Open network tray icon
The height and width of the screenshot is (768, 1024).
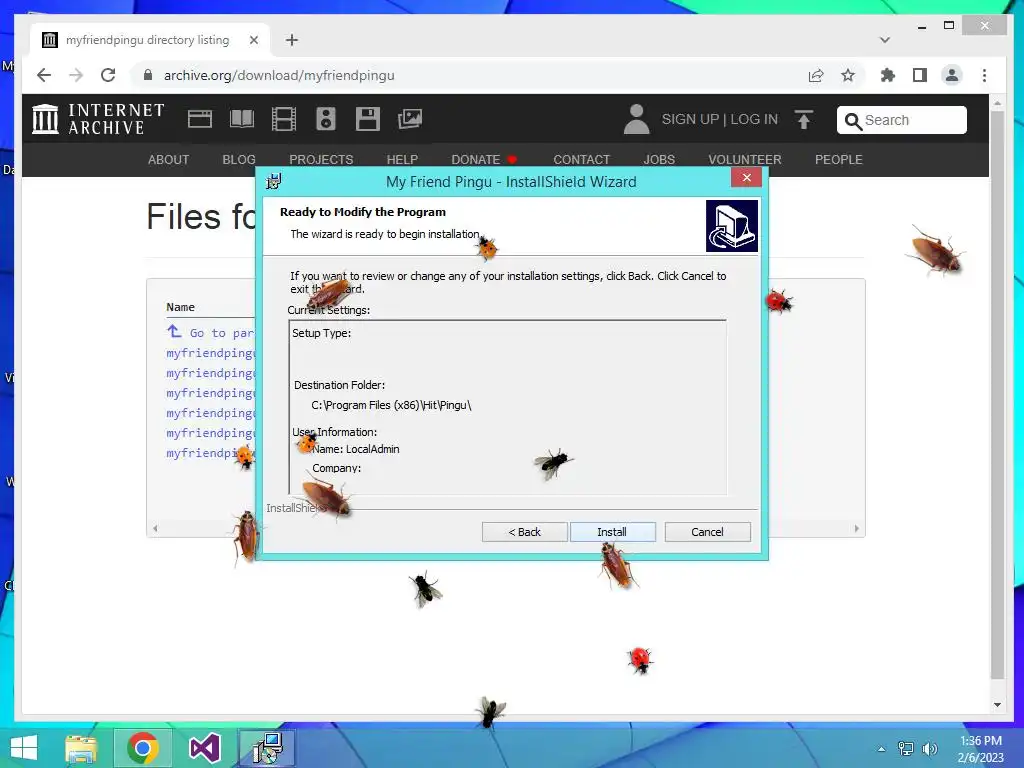coord(906,748)
